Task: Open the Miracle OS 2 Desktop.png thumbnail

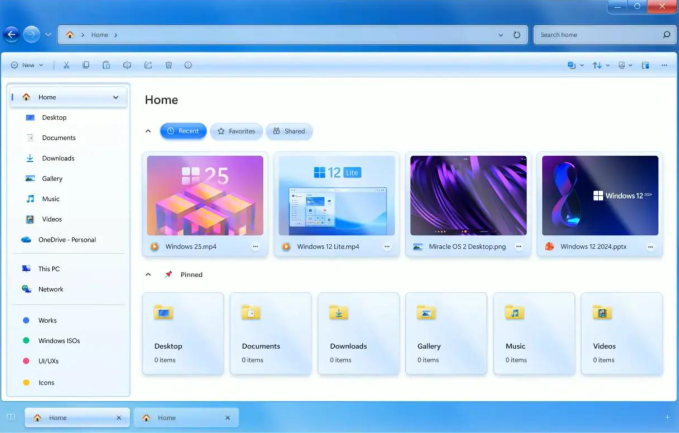Action: pyautogui.click(x=468, y=195)
